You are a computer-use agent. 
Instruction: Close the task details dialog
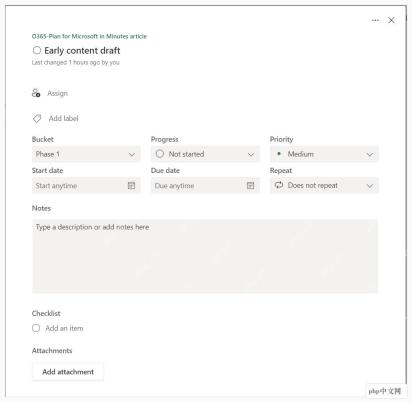coord(391,20)
